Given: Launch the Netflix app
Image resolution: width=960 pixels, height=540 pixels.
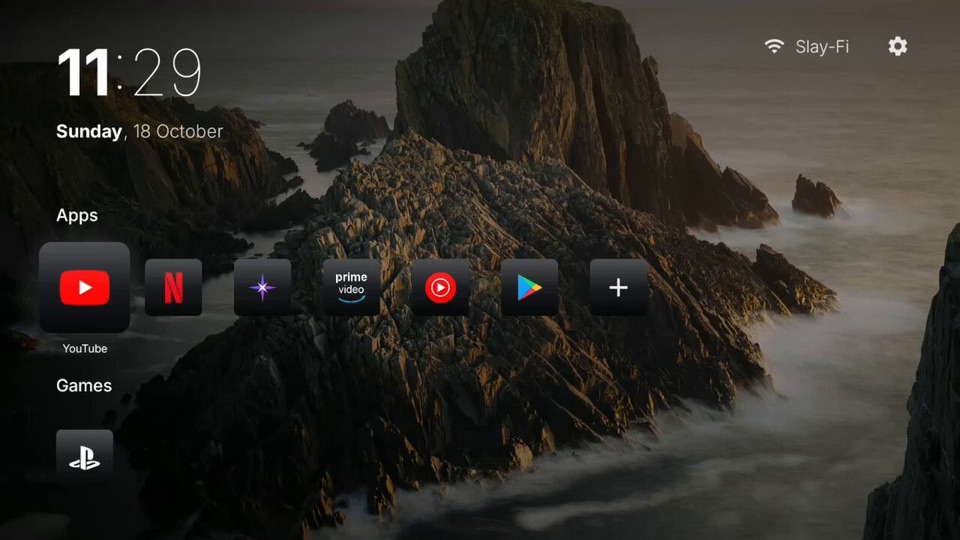Looking at the screenshot, I should pos(173,287).
